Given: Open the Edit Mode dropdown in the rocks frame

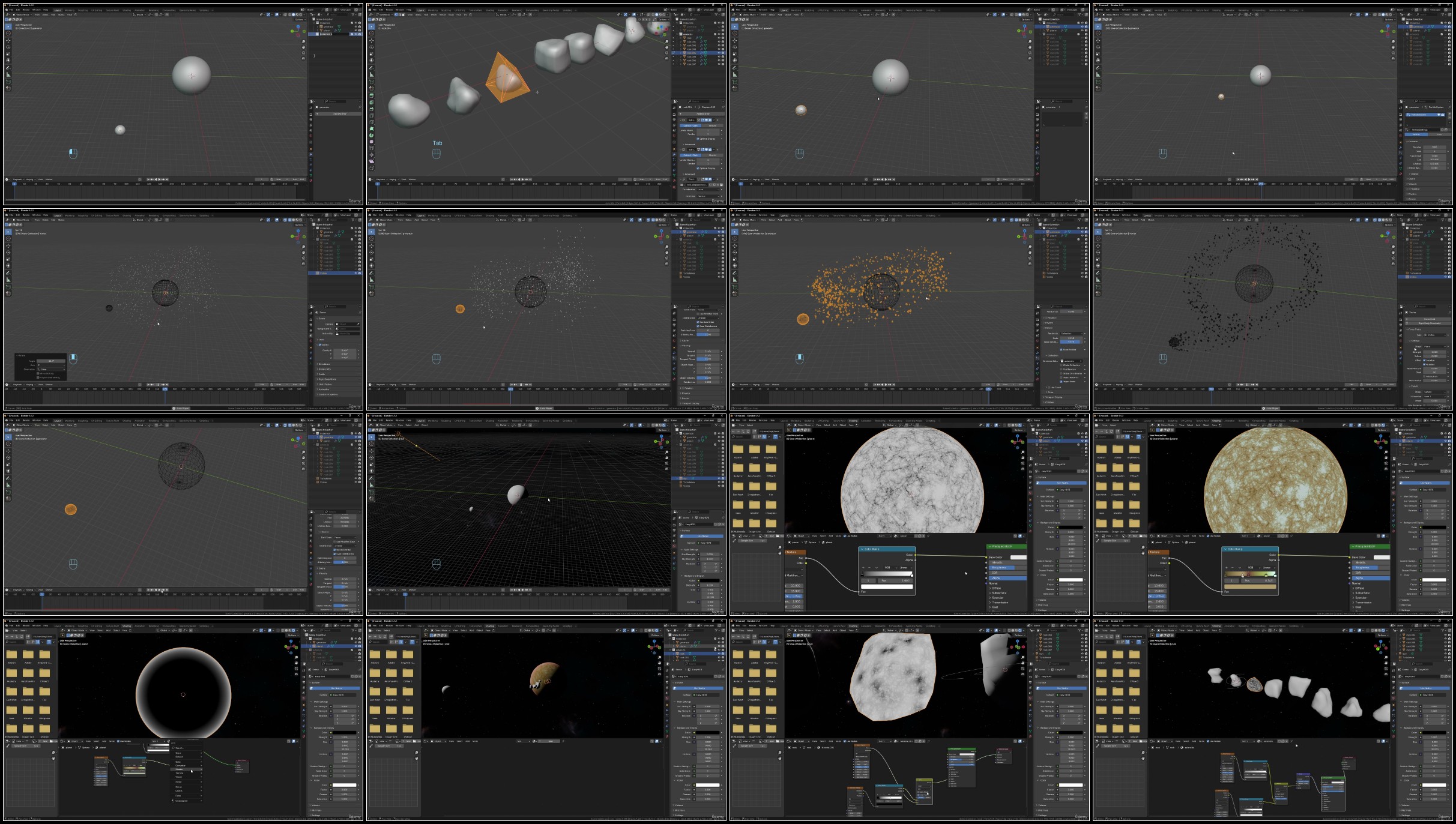Looking at the screenshot, I should [x=383, y=15].
